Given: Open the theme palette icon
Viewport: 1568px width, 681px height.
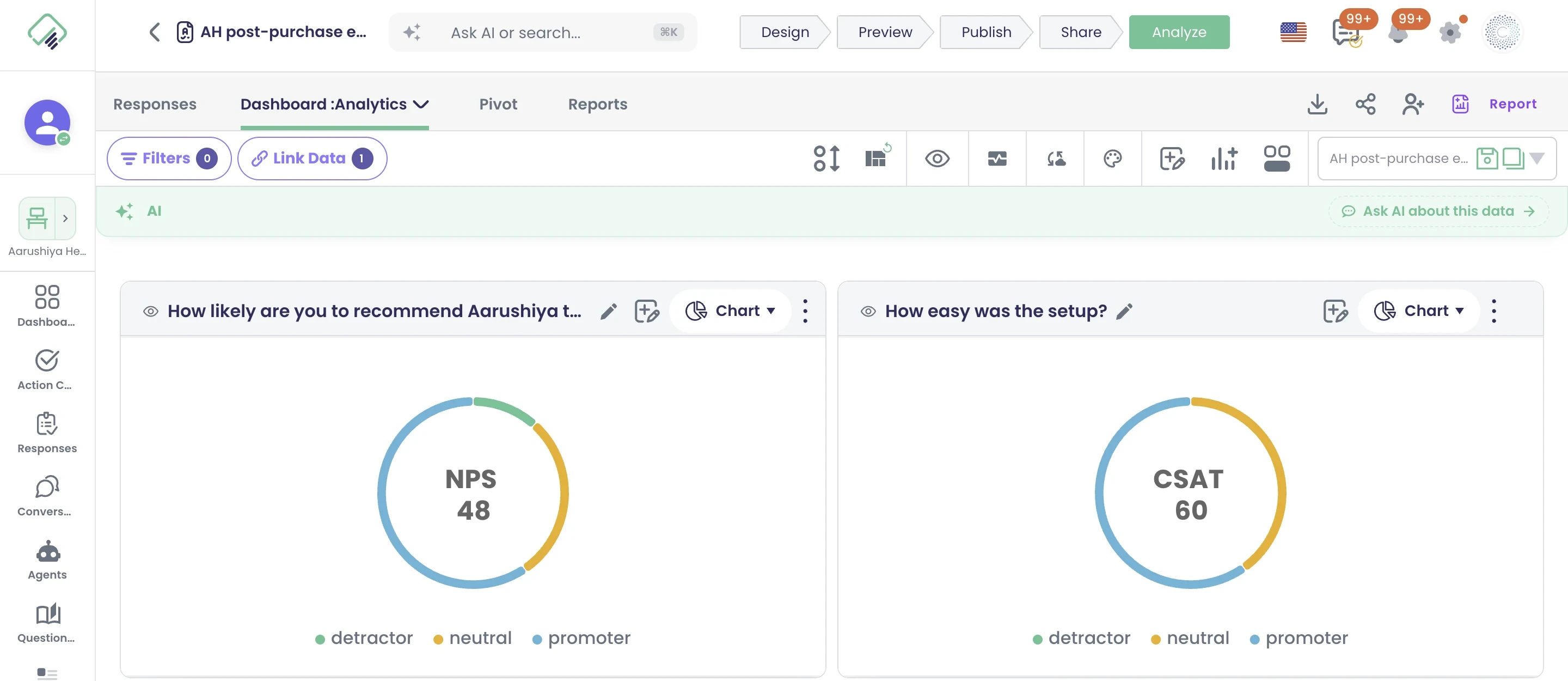Looking at the screenshot, I should 1112,159.
